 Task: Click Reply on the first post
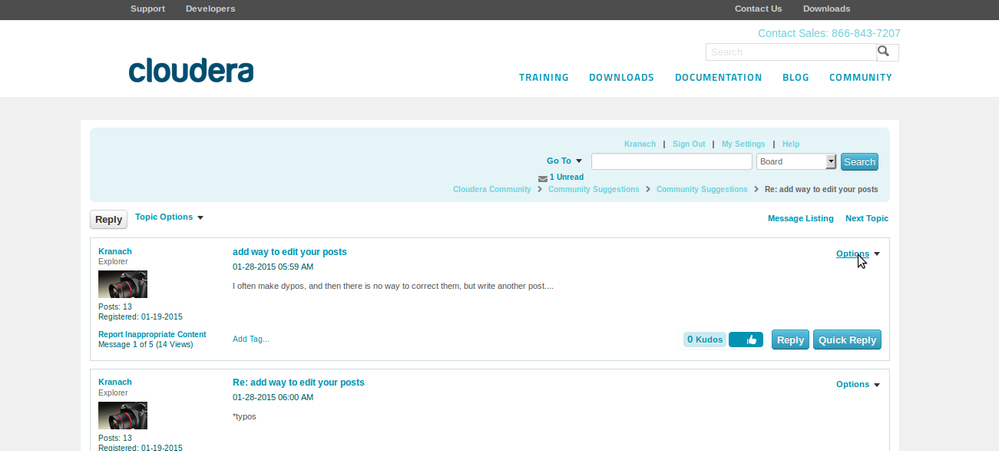click(x=790, y=340)
